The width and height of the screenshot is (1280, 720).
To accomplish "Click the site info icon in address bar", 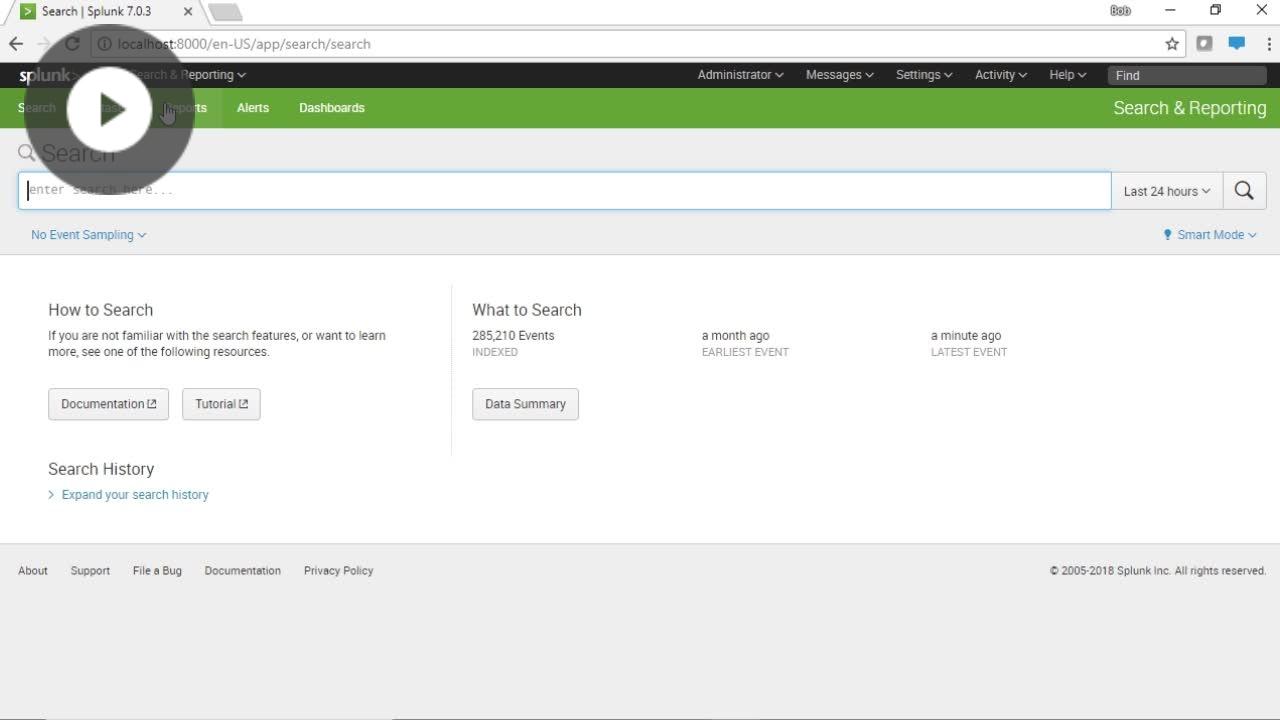I will coord(104,44).
